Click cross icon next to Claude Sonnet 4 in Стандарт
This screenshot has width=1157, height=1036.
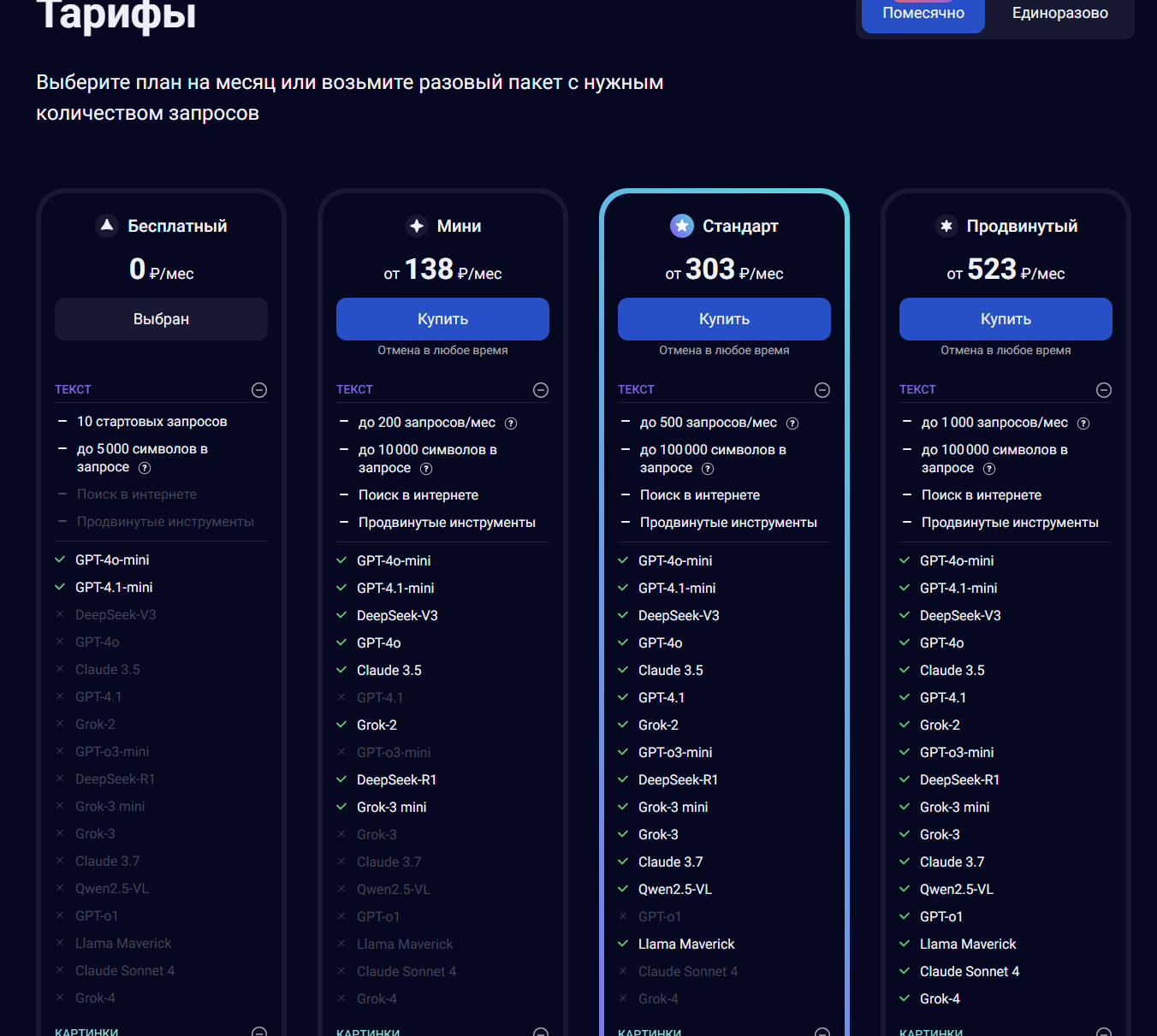pos(623,971)
